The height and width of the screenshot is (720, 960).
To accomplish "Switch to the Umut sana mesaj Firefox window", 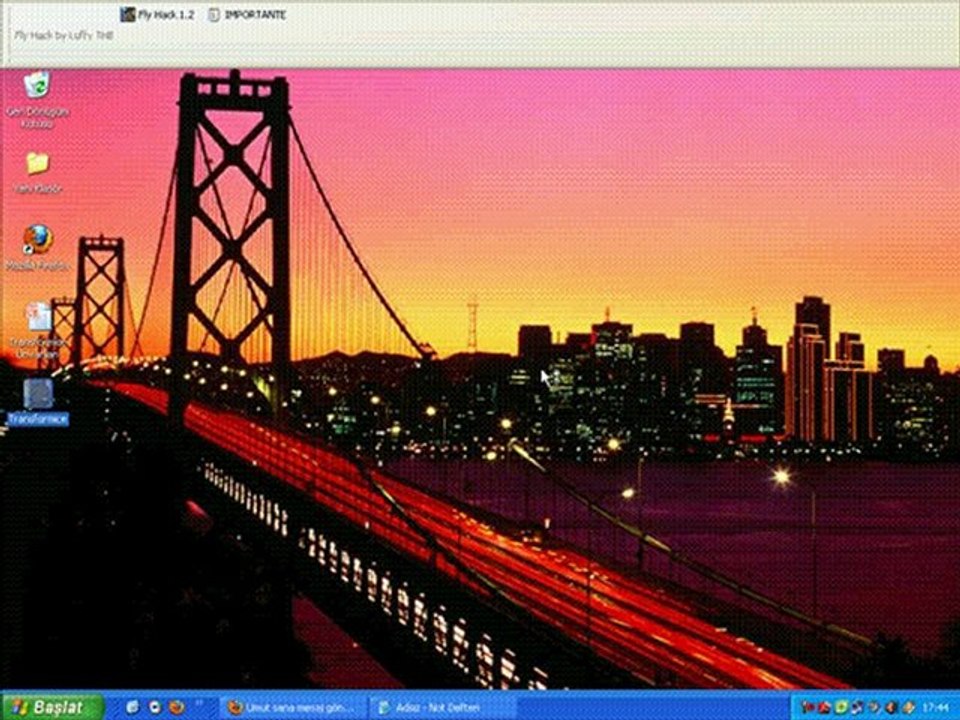I will click(x=292, y=708).
